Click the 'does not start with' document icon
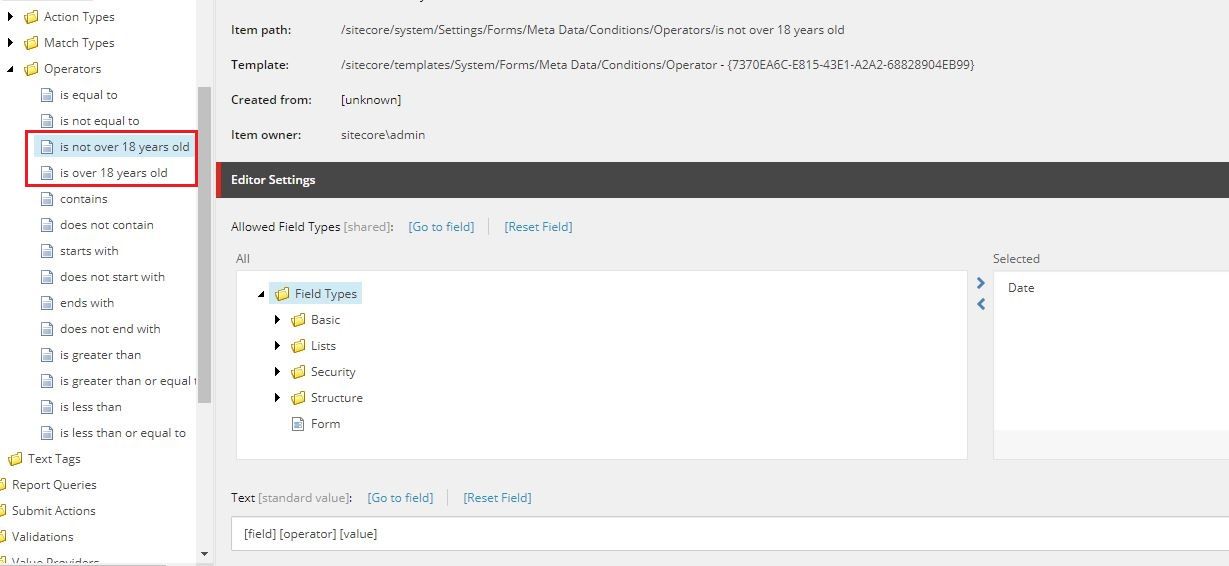The height and width of the screenshot is (566, 1229). [x=47, y=277]
